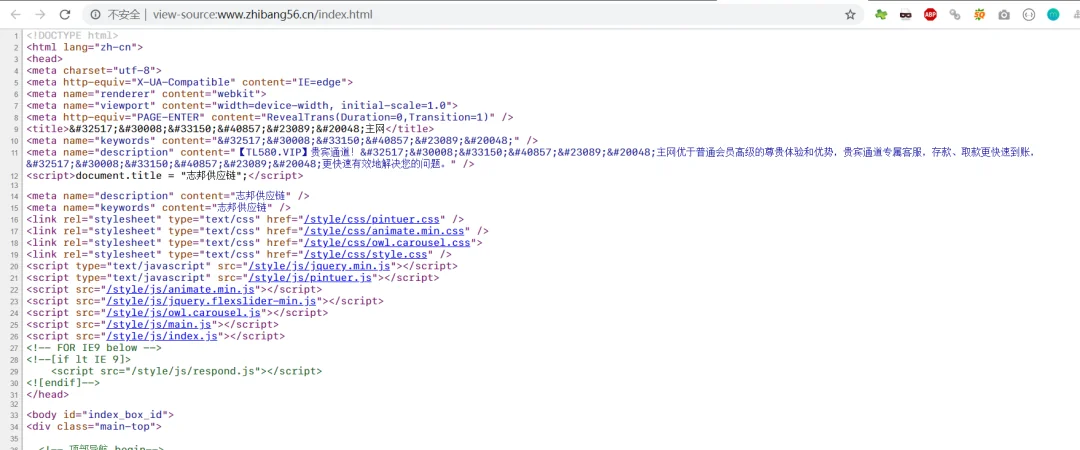Image resolution: width=1080 pixels, height=450 pixels.
Task: Open the green puzzle piece extension
Action: pos(881,14)
